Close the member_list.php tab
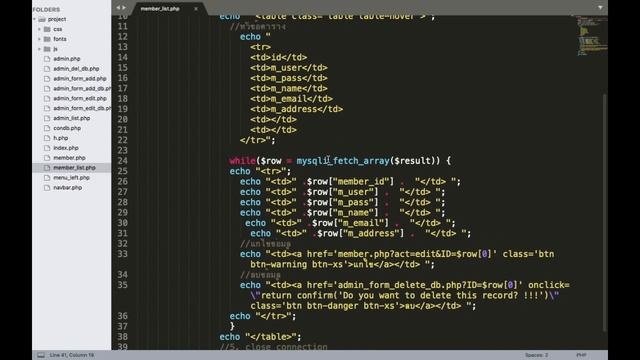The image size is (640, 360). (x=196, y=9)
